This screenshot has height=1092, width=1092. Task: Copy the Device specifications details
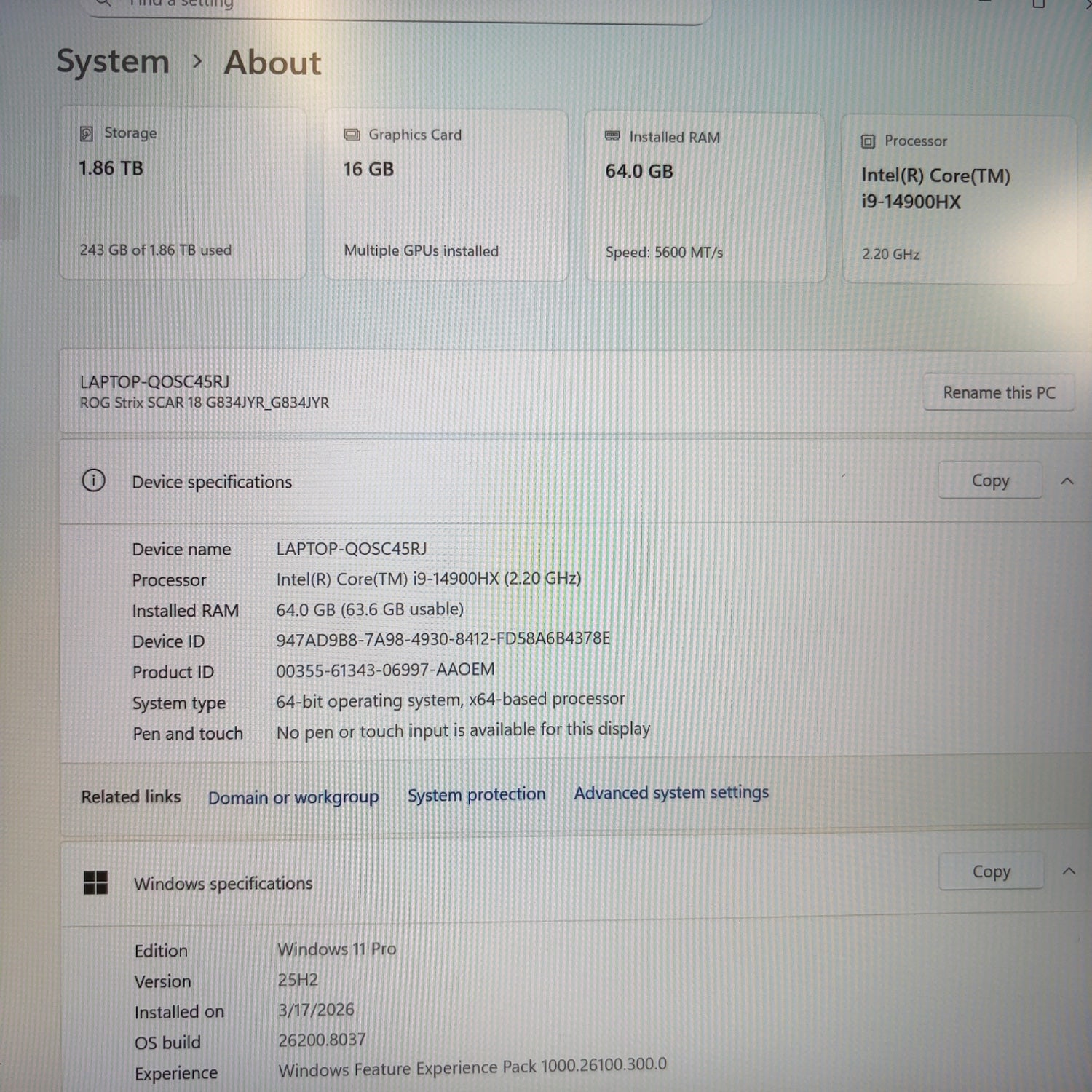click(989, 480)
